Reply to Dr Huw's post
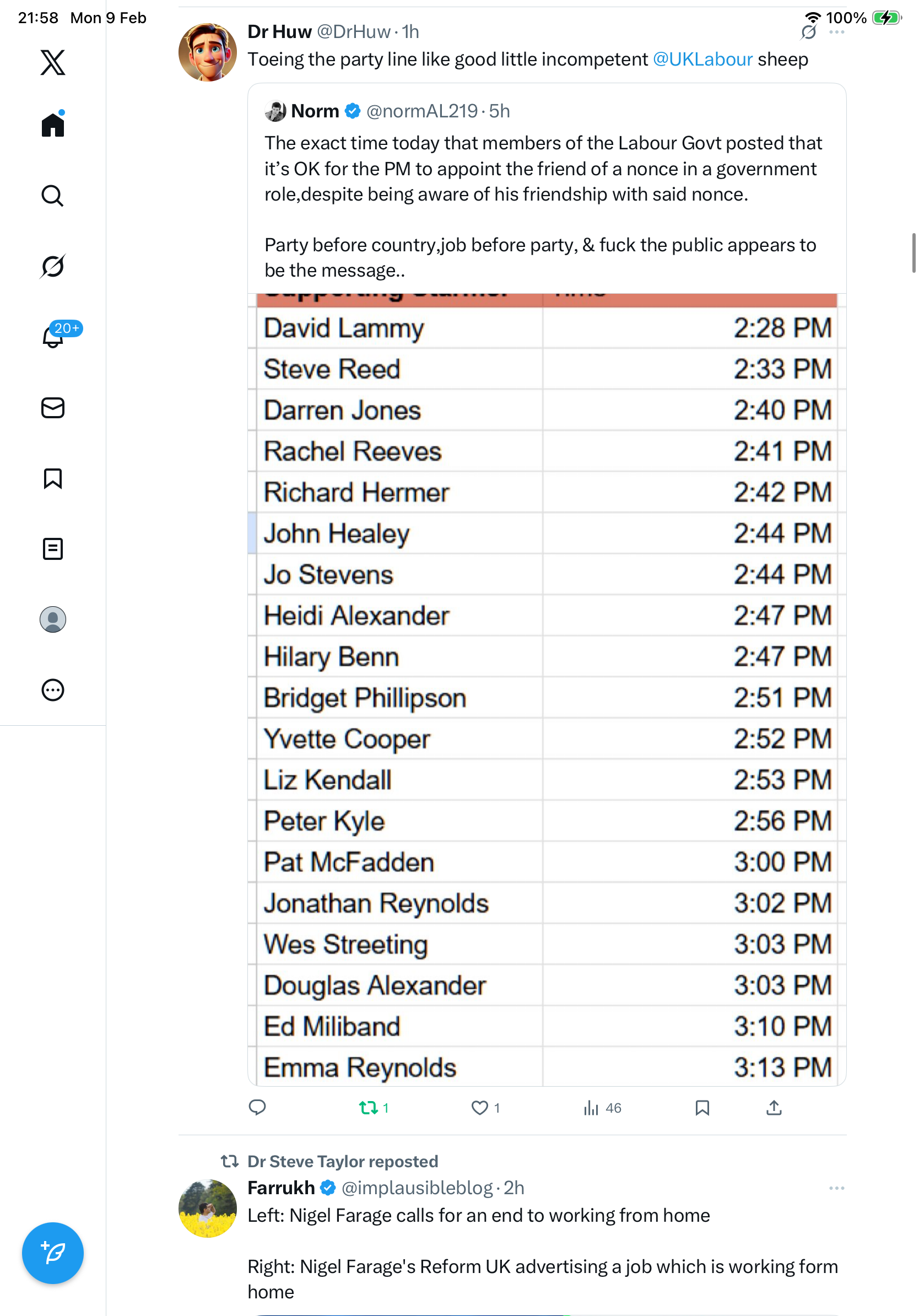 click(257, 1108)
